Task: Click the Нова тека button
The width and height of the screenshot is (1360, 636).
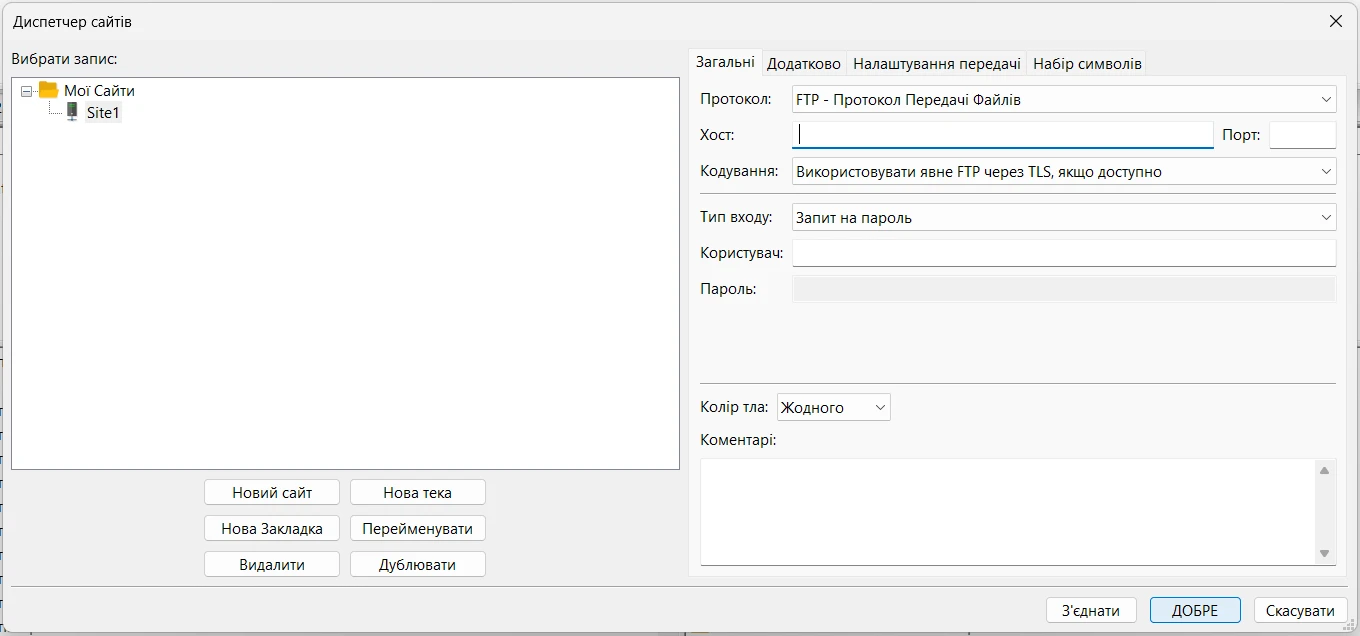Action: (x=418, y=493)
